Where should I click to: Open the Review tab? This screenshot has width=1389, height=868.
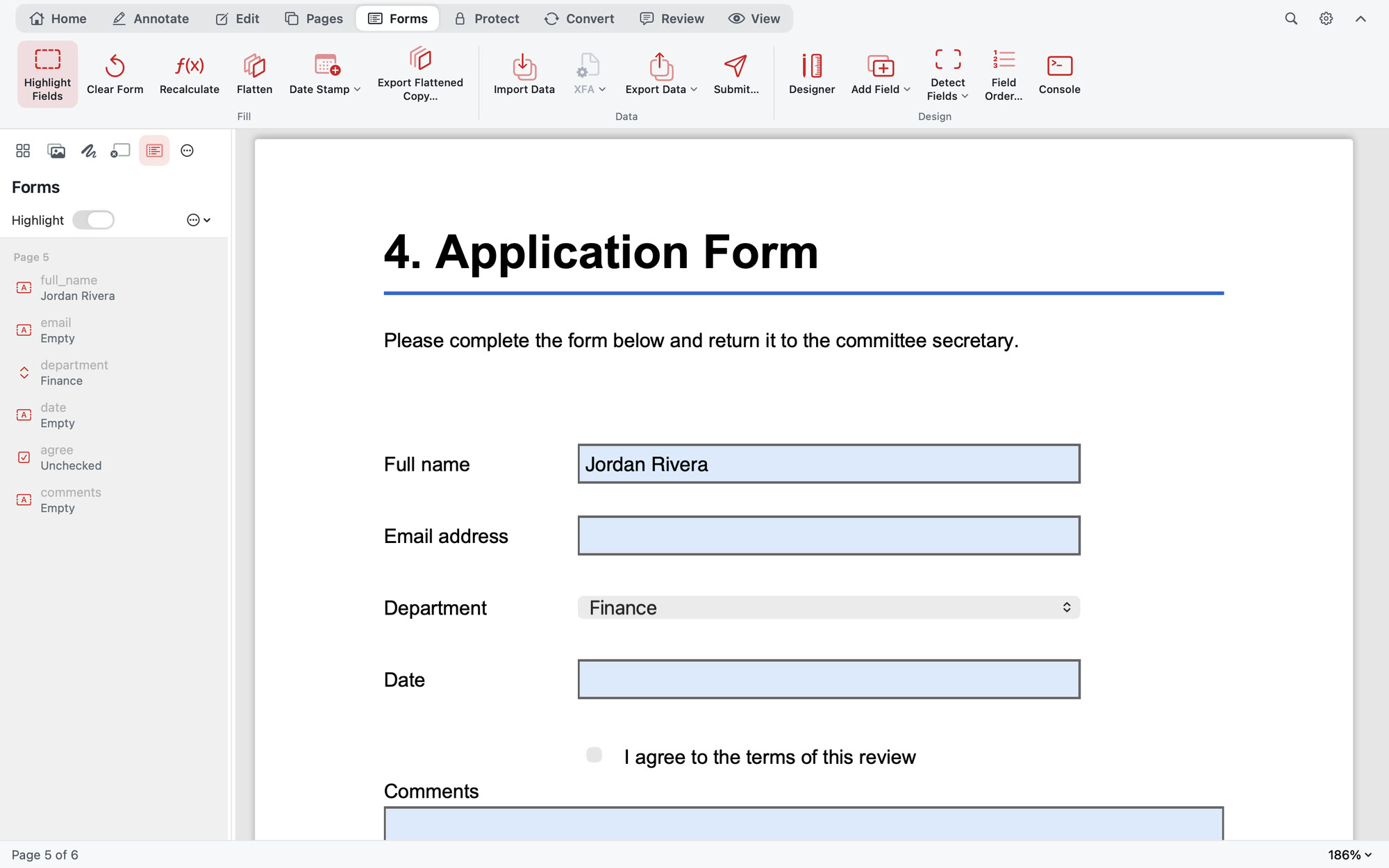pos(672,19)
